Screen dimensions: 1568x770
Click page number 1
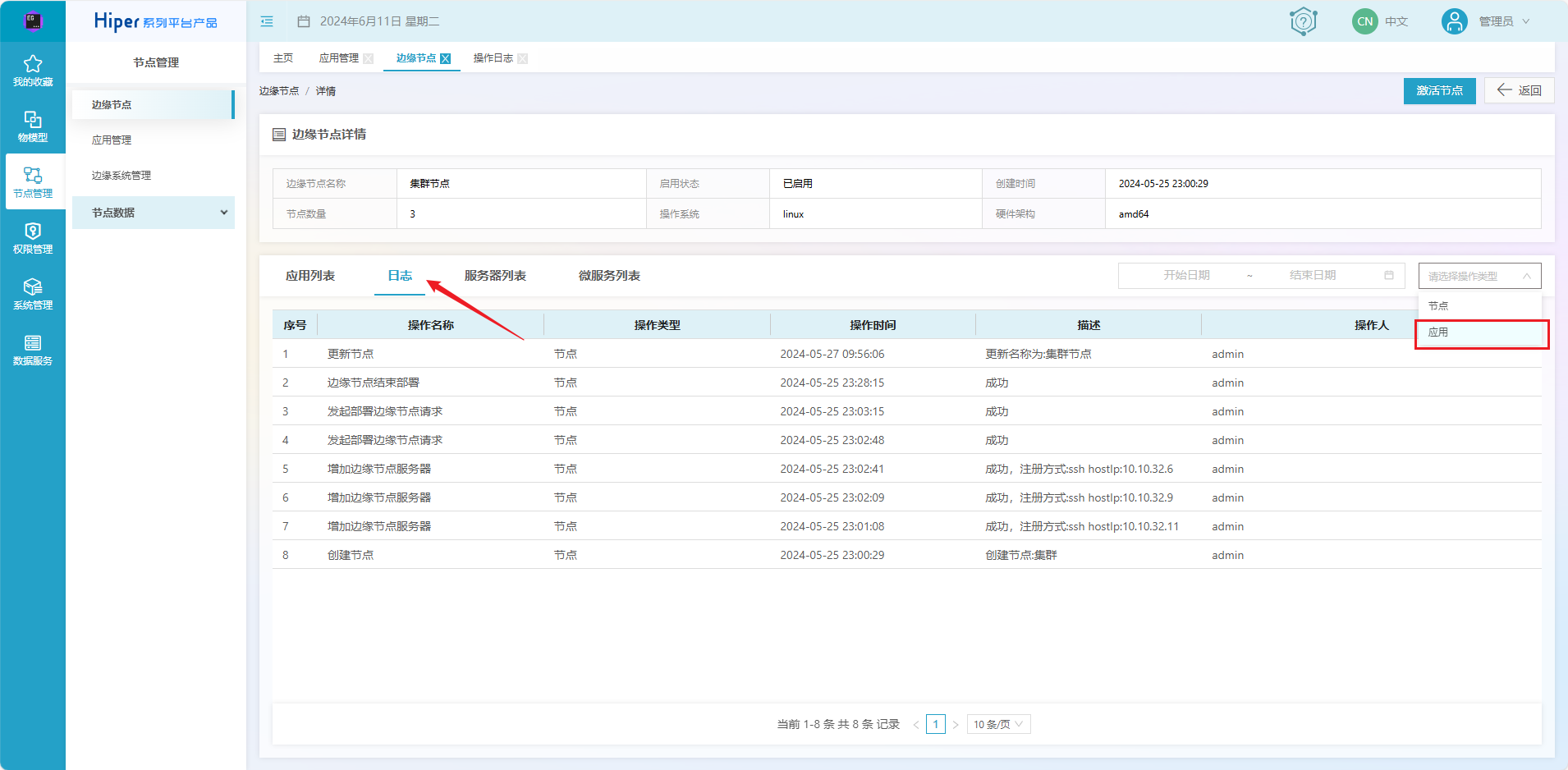(936, 724)
